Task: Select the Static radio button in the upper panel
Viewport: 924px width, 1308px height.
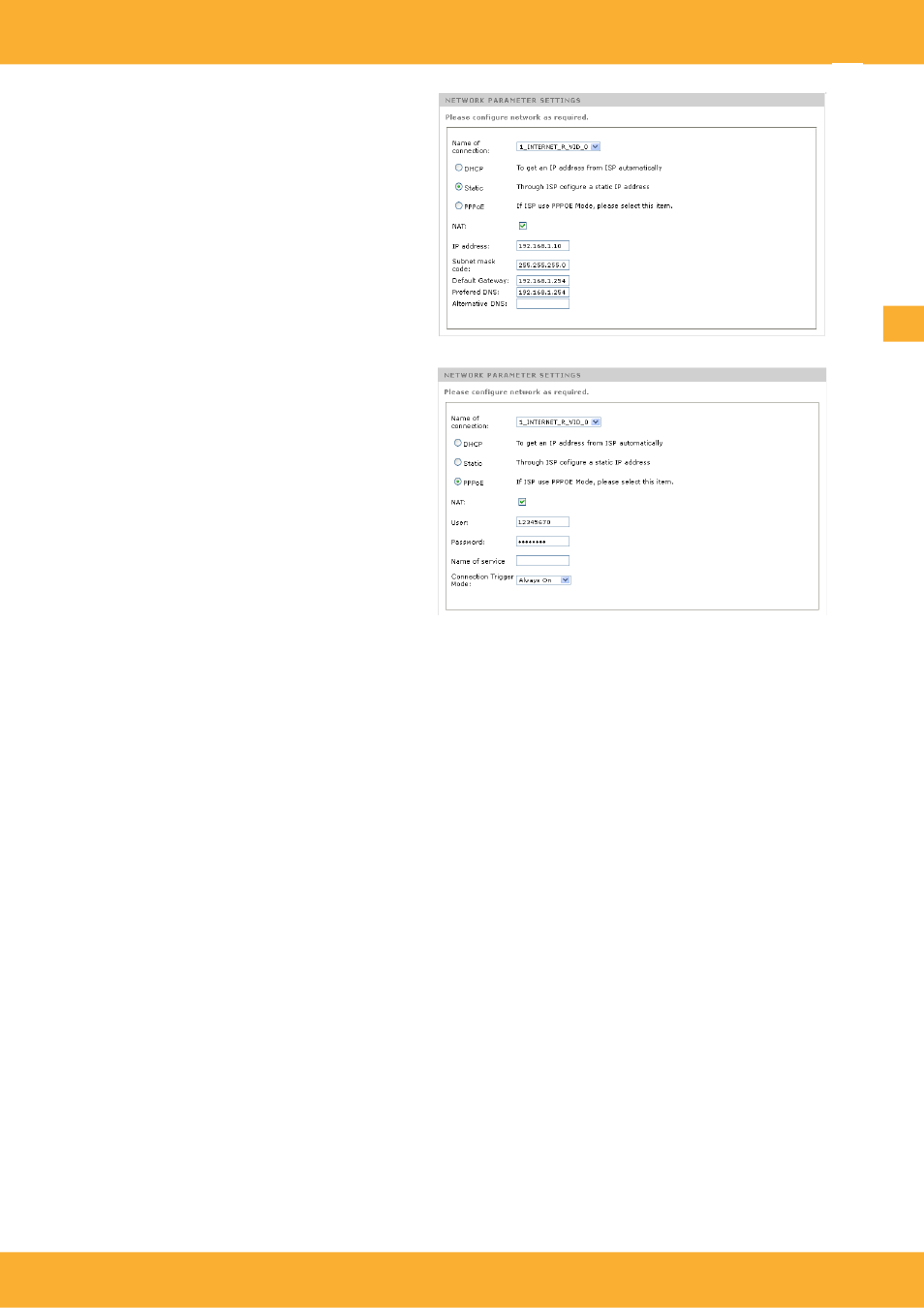Action: 459,187
